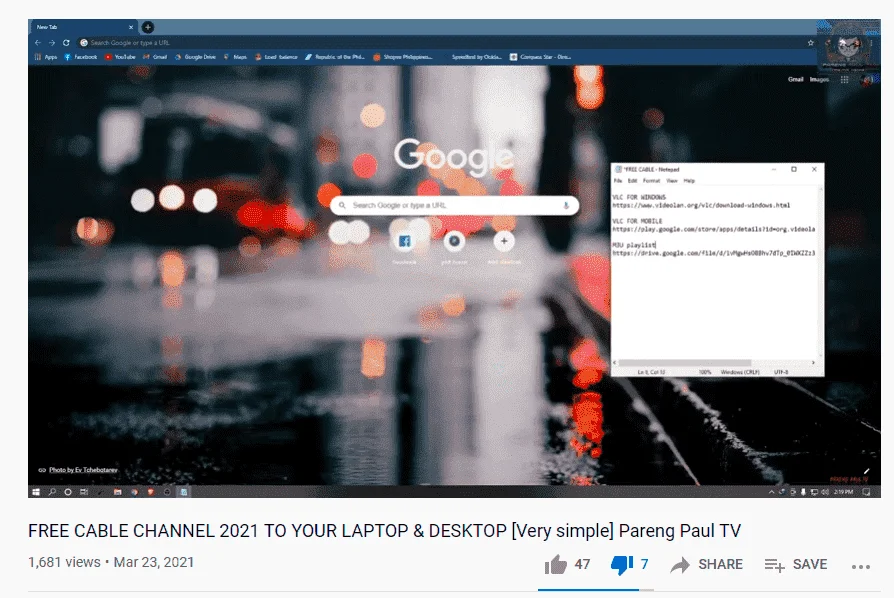Click the Chrome forward arrow

click(52, 43)
